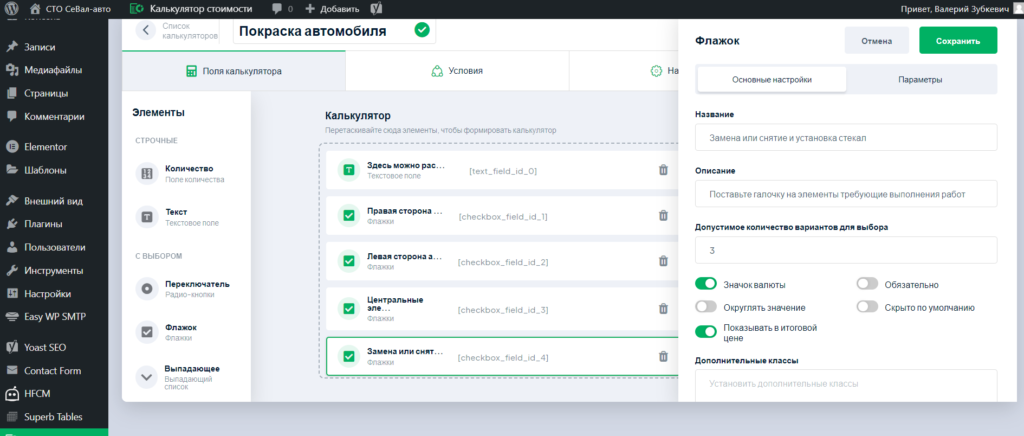Click the Страницы pages icon
This screenshot has width=1024, height=436.
[12, 93]
